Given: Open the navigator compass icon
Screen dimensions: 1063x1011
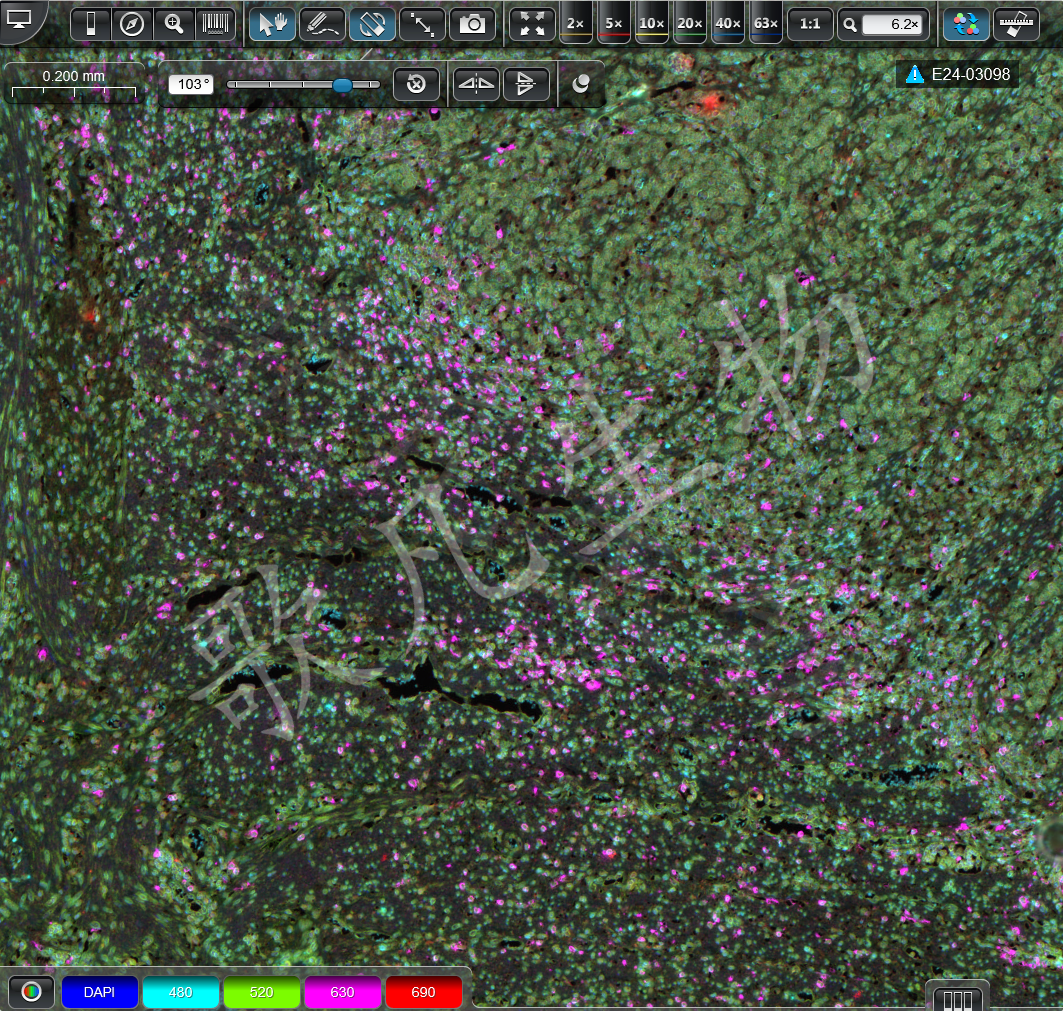Looking at the screenshot, I should coord(132,24).
